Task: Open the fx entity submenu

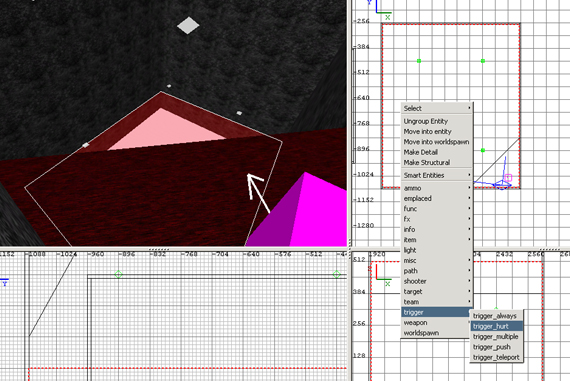Action: [437, 219]
